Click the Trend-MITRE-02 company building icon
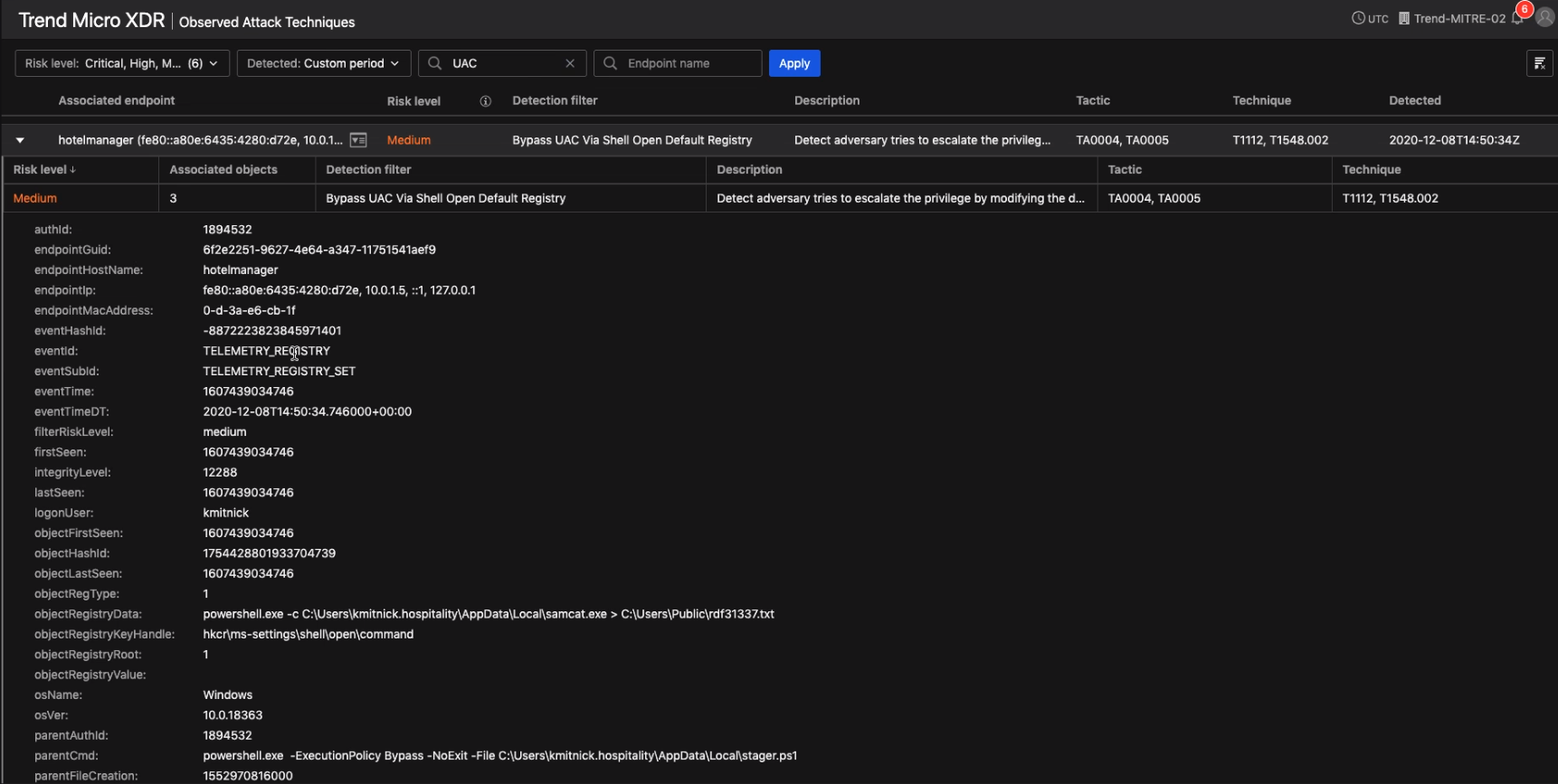Screen dimensions: 1558x784 point(1404,18)
